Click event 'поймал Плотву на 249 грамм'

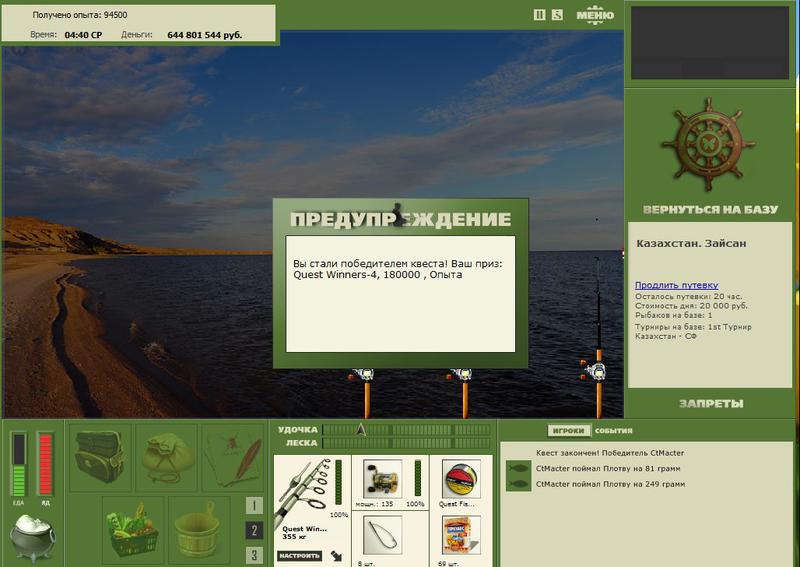[x=610, y=484]
